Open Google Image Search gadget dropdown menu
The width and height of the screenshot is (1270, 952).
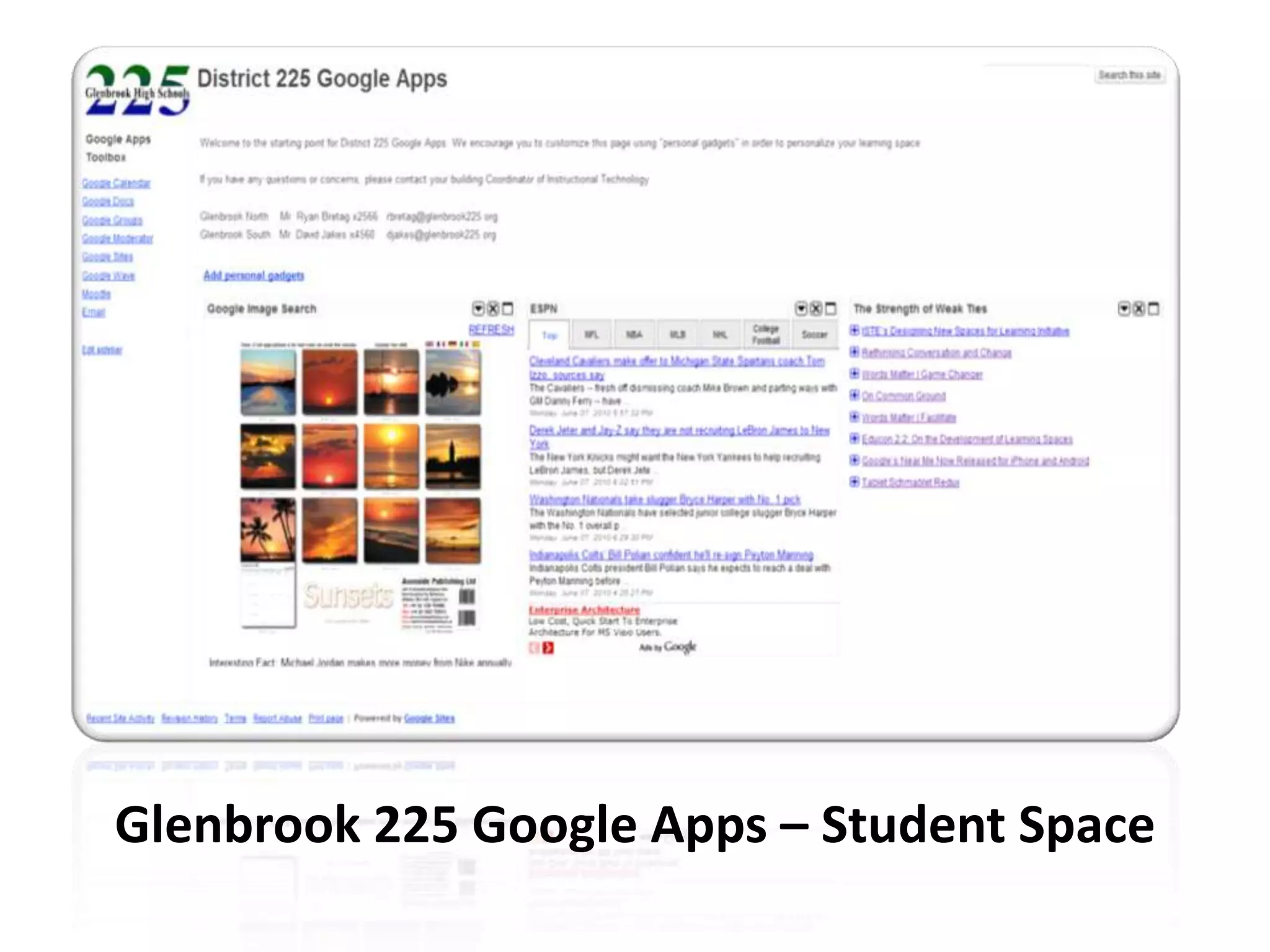tap(478, 309)
